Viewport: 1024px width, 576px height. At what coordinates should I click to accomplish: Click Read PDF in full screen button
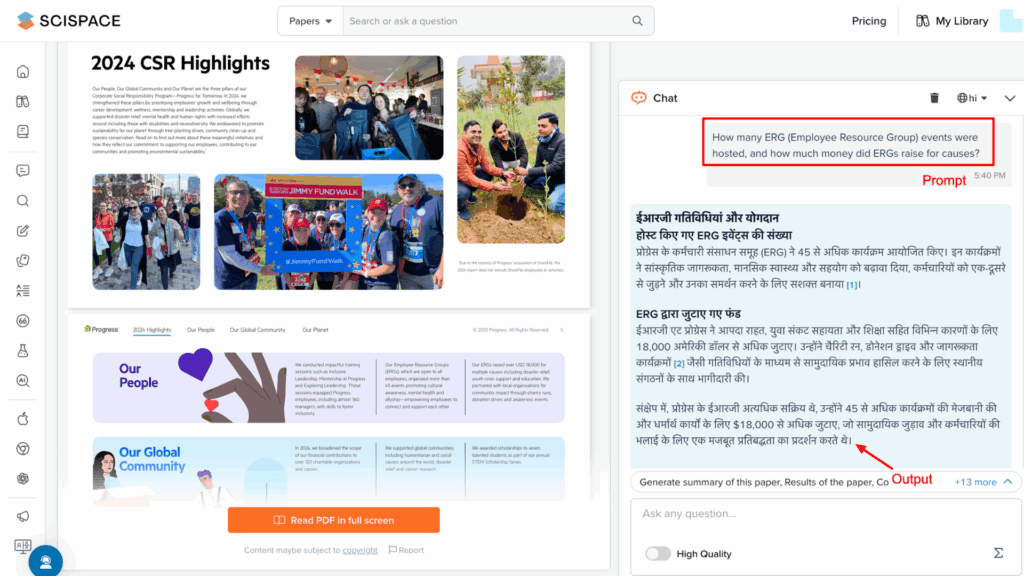tap(333, 520)
